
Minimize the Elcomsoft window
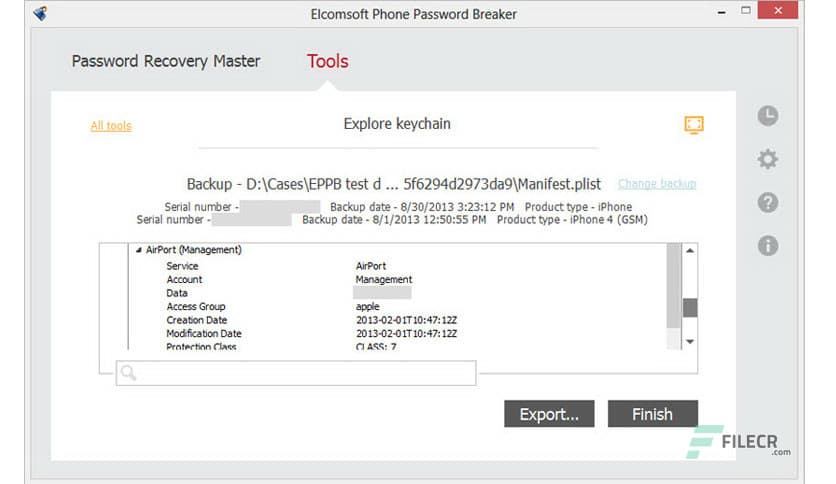pos(721,11)
